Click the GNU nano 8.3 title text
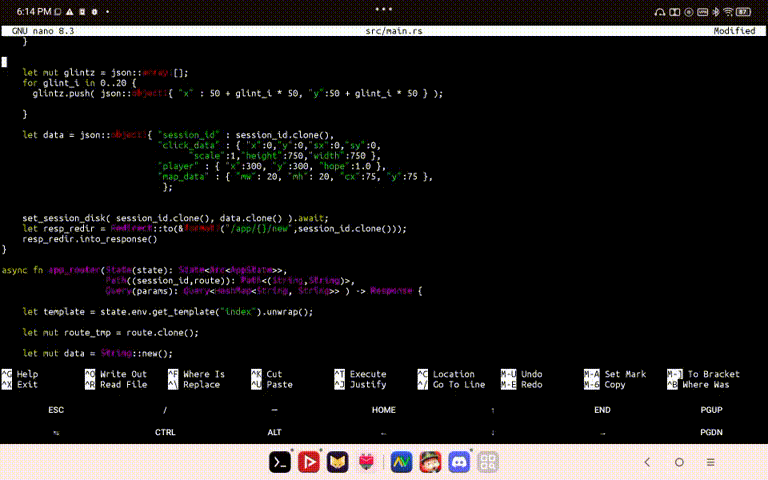The width and height of the screenshot is (768, 480). [43, 31]
